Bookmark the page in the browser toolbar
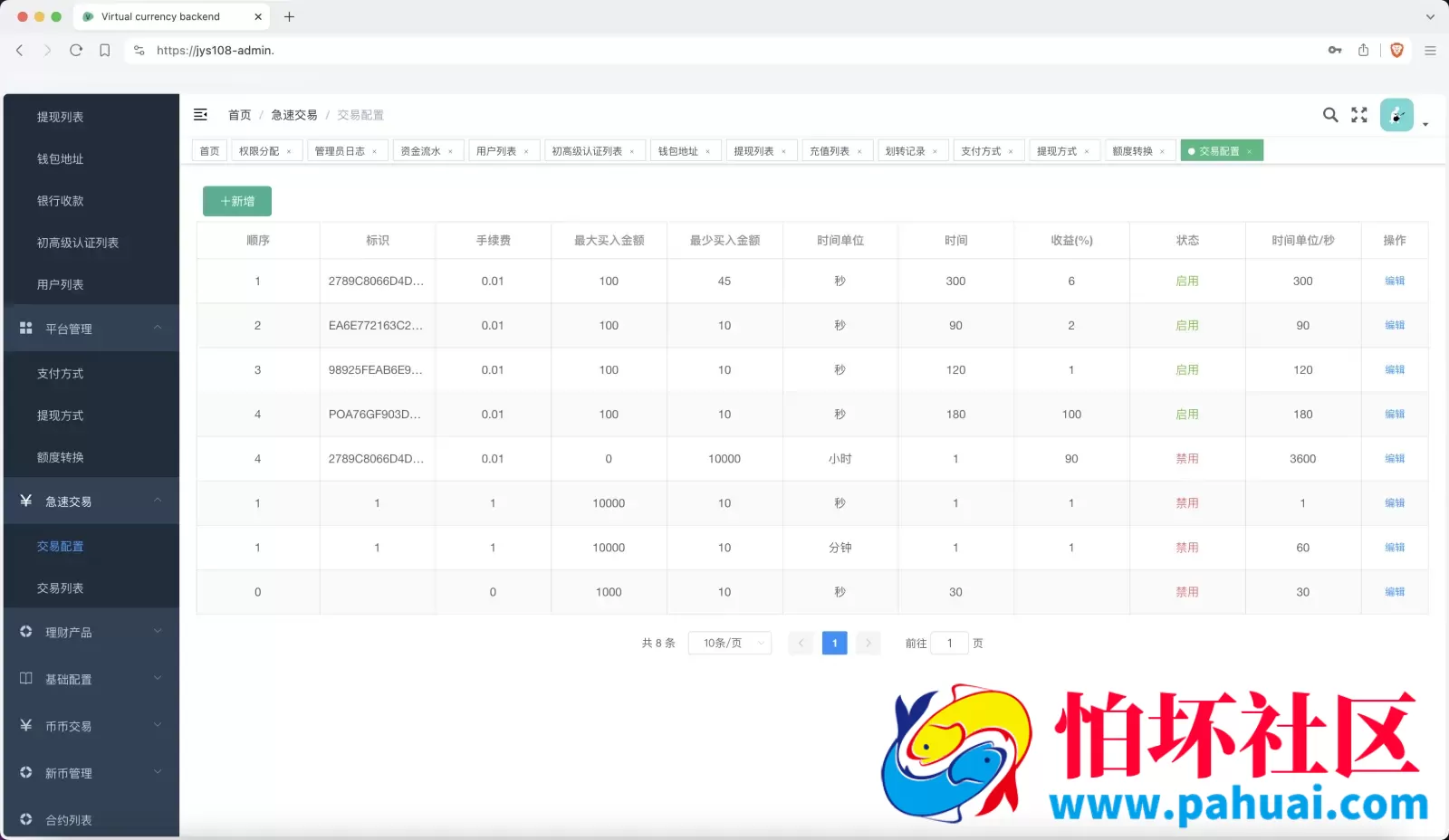Screen dimensions: 1449x840 105,51
